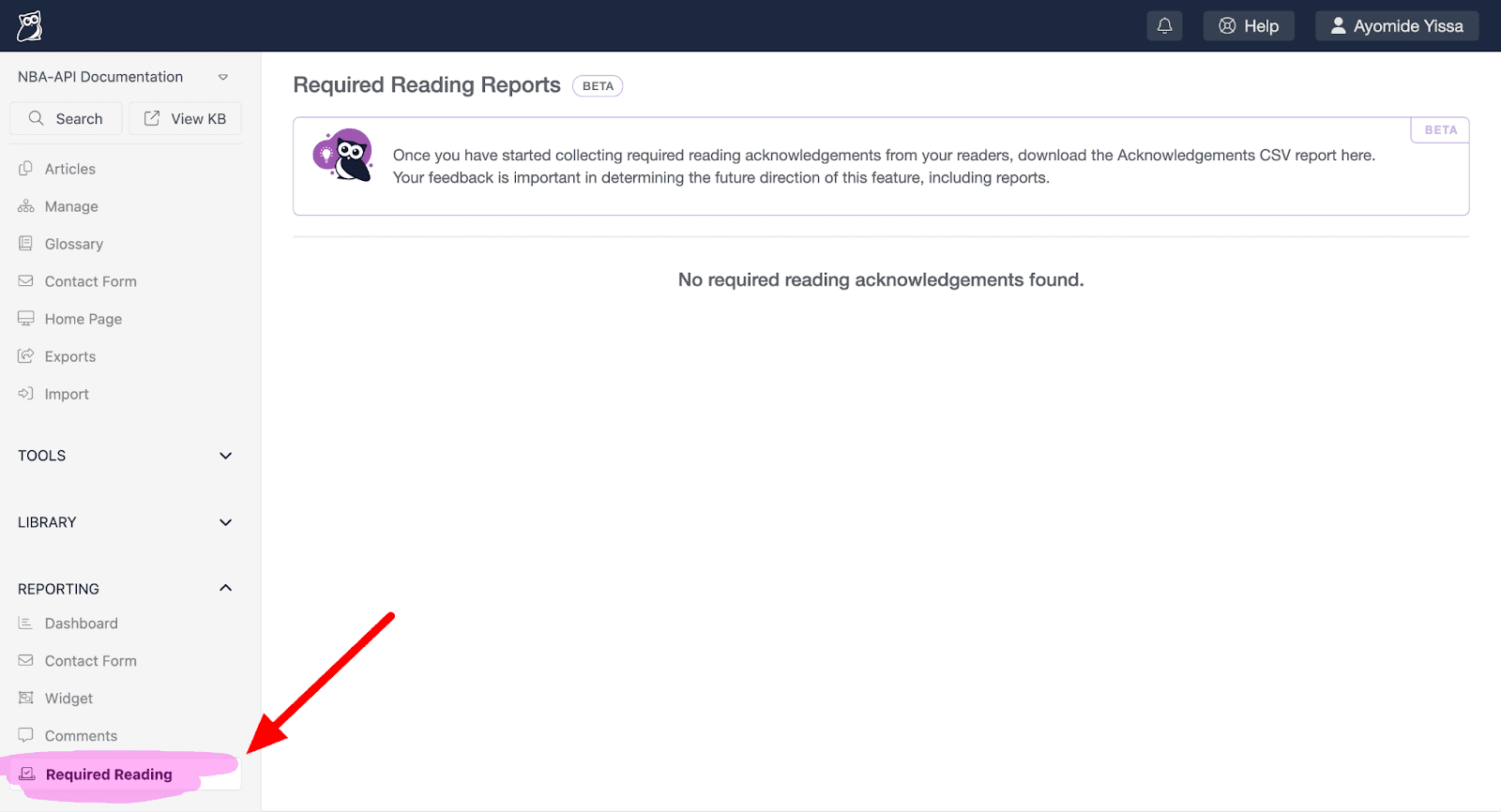Viewport: 1501px width, 812px height.
Task: Click the Search button
Action: pos(66,119)
